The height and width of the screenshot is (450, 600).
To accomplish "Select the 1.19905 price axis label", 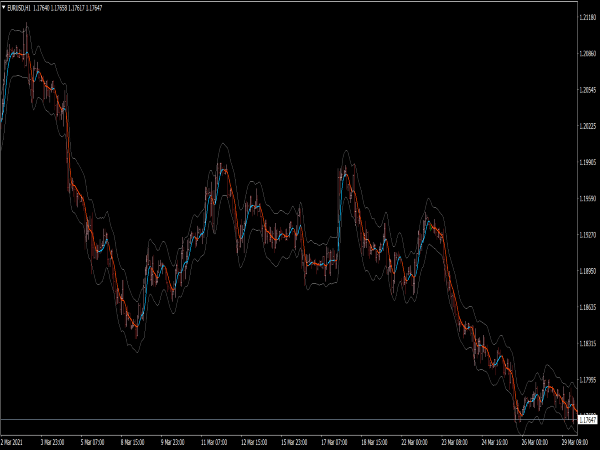I will click(588, 162).
